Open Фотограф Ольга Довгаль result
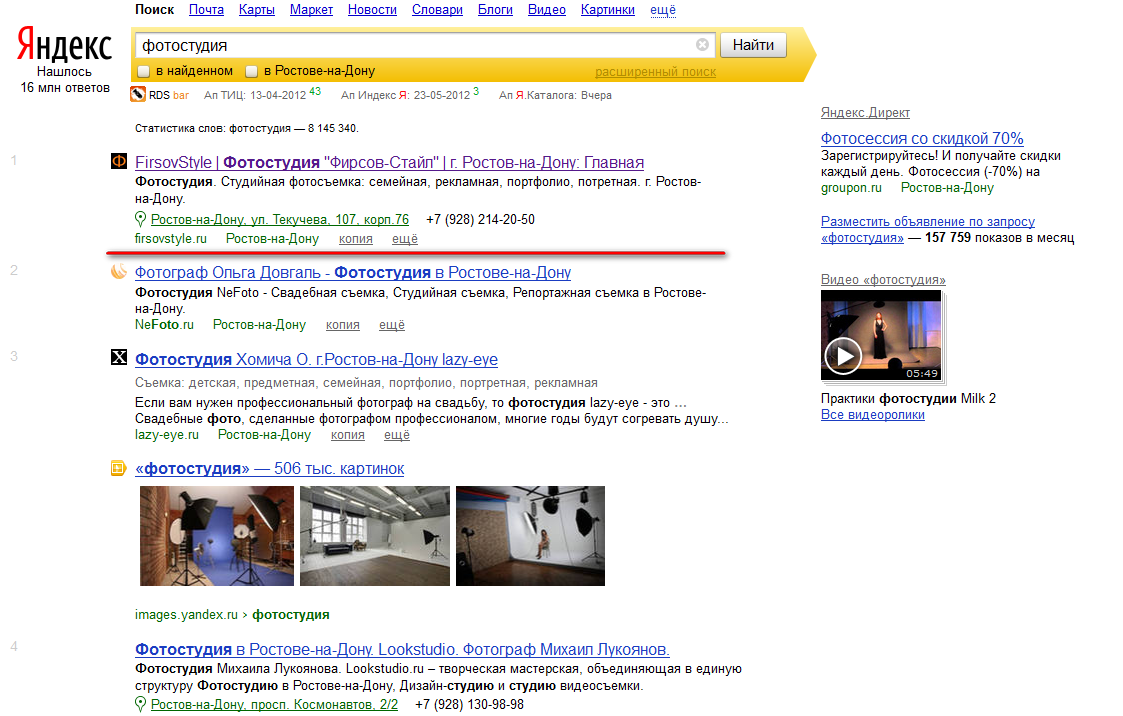The image size is (1123, 716). 353,273
